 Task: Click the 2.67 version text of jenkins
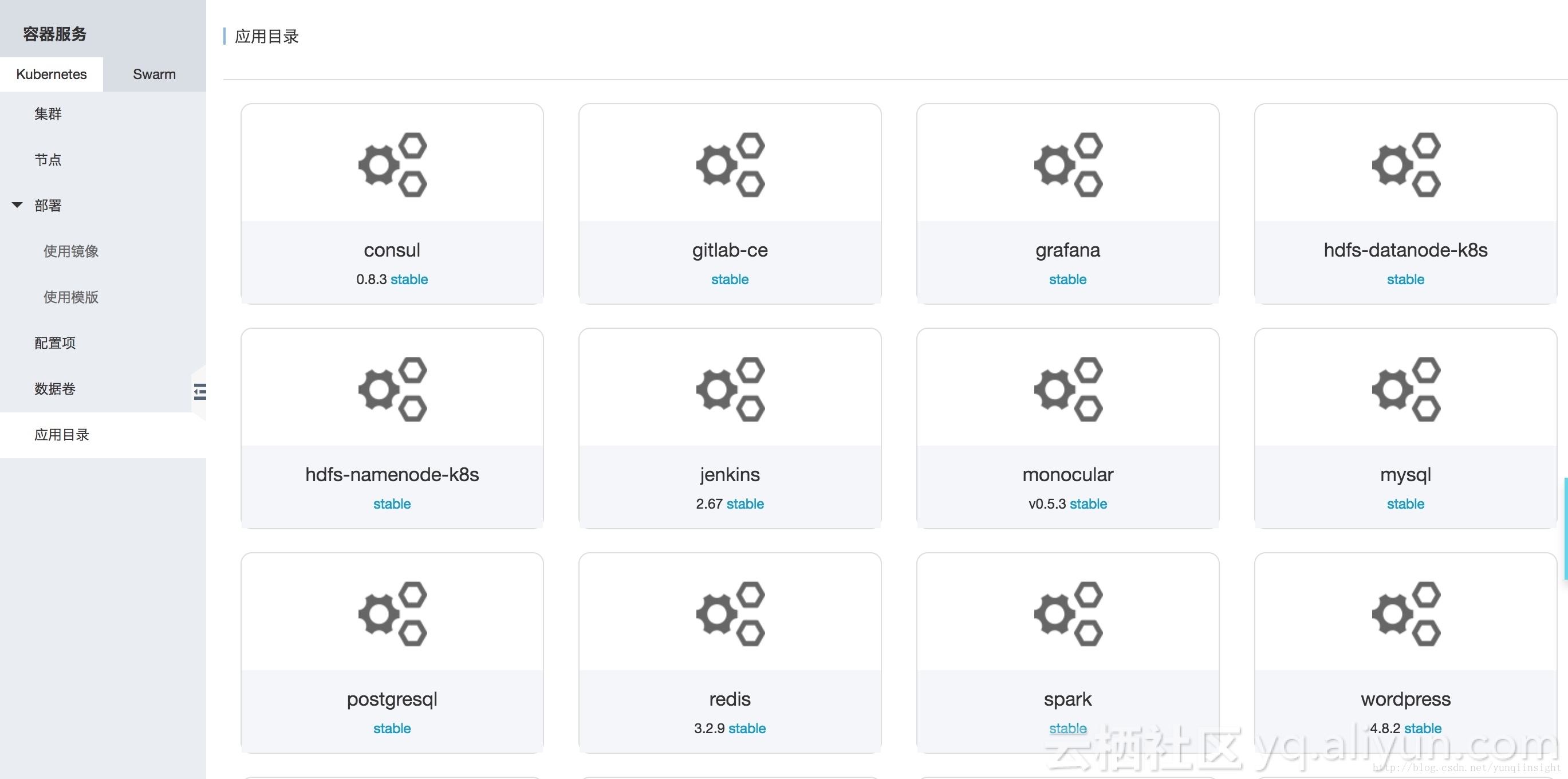point(709,504)
